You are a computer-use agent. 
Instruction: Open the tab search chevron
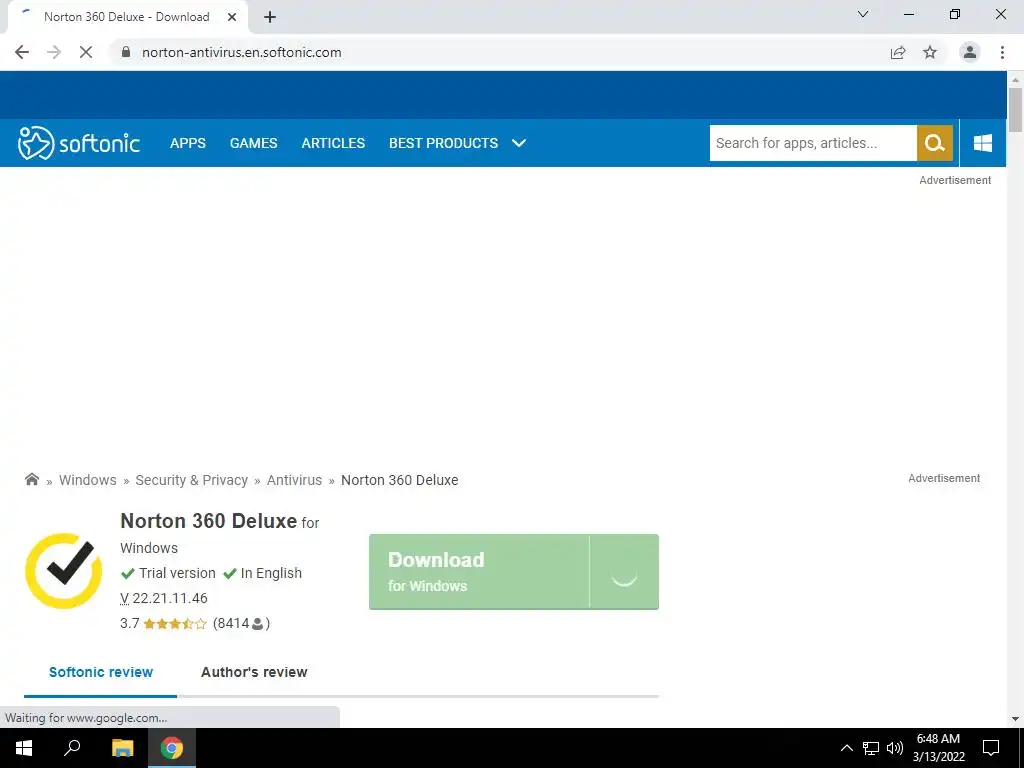coord(863,14)
